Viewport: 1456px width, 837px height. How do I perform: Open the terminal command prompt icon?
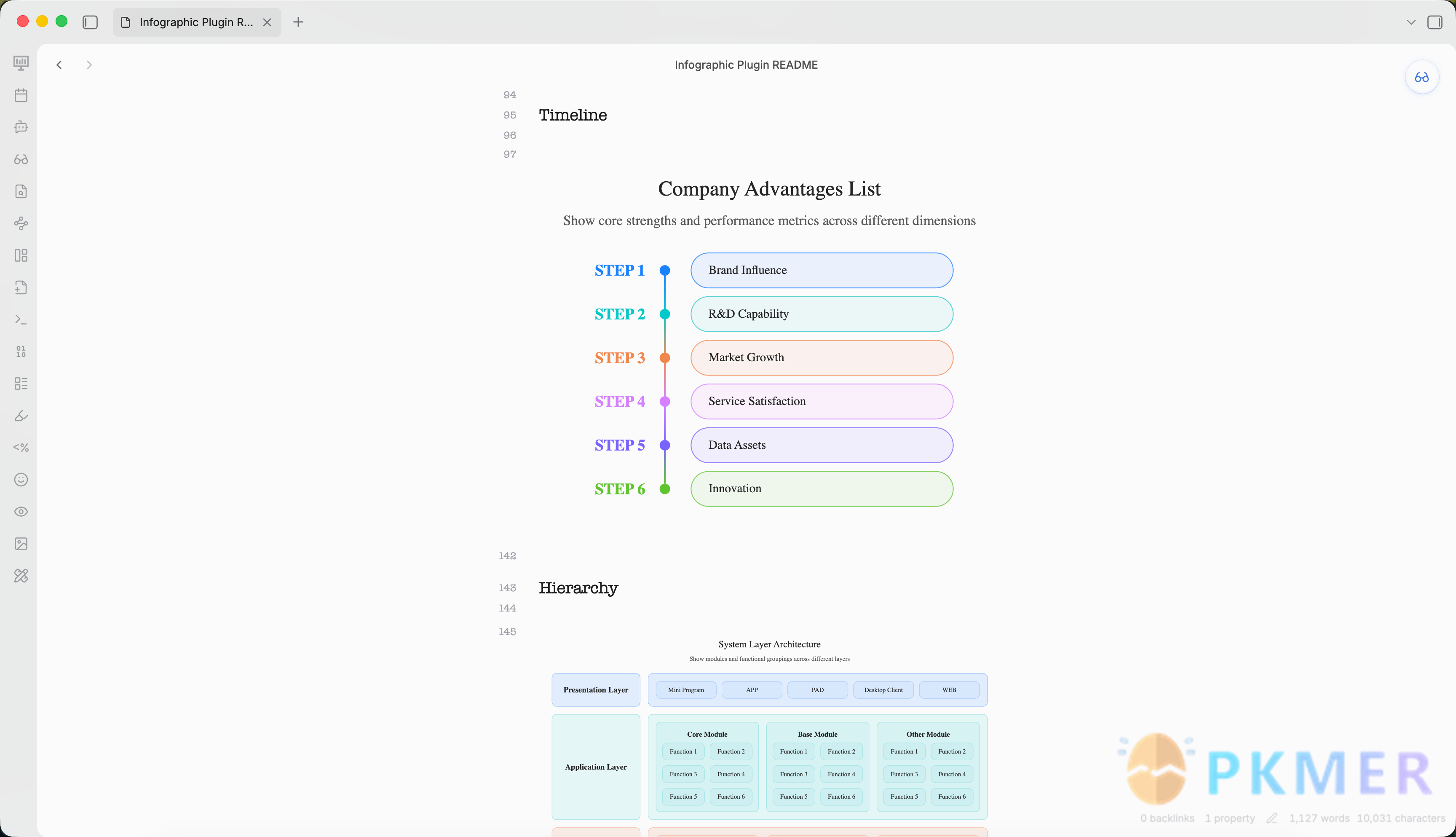pos(21,319)
